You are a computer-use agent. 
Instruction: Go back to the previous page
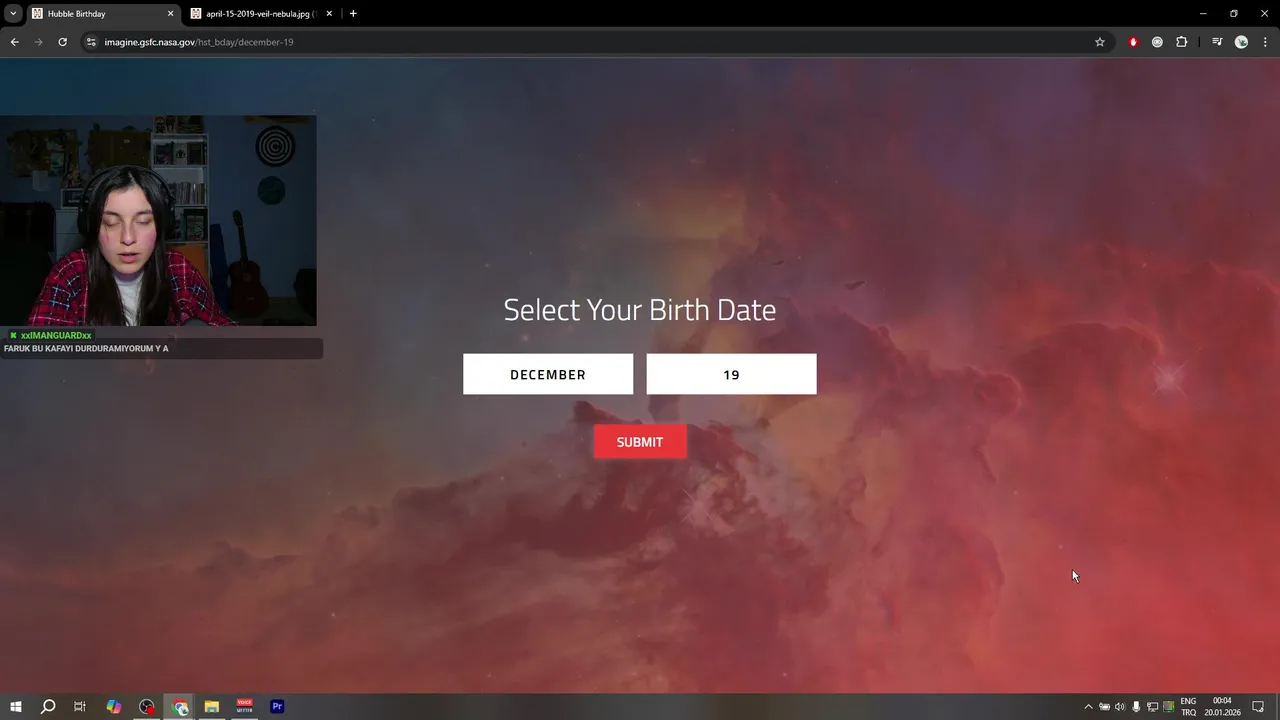14,42
